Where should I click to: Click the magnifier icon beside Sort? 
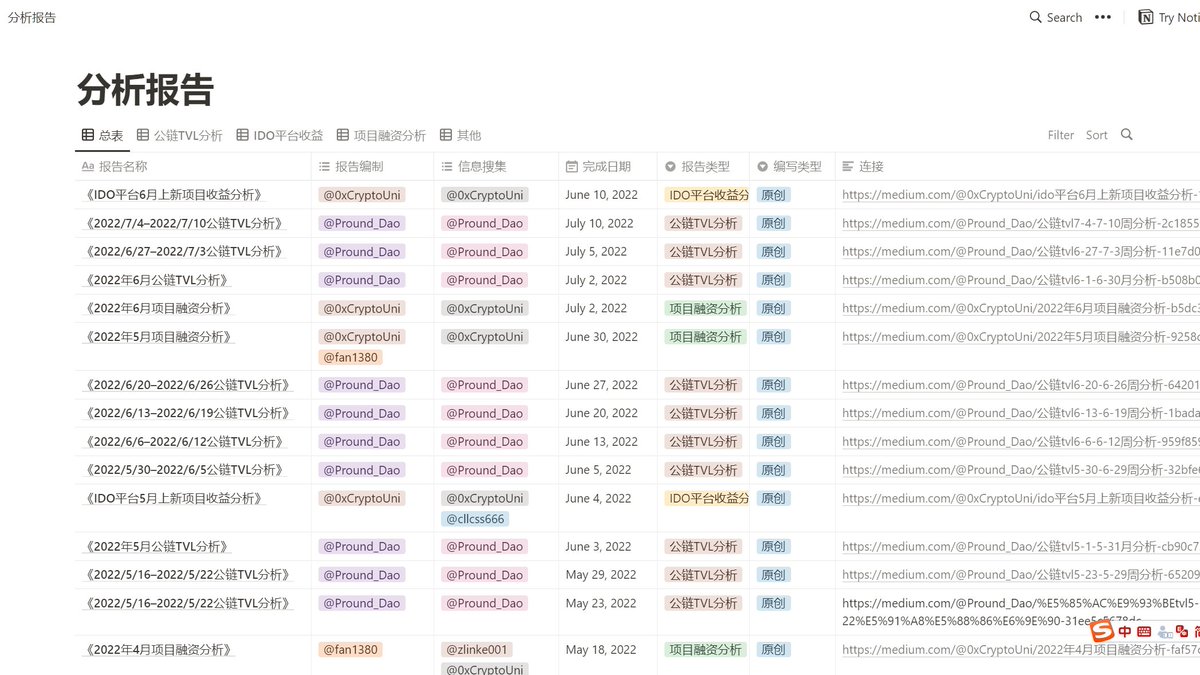coord(1127,135)
